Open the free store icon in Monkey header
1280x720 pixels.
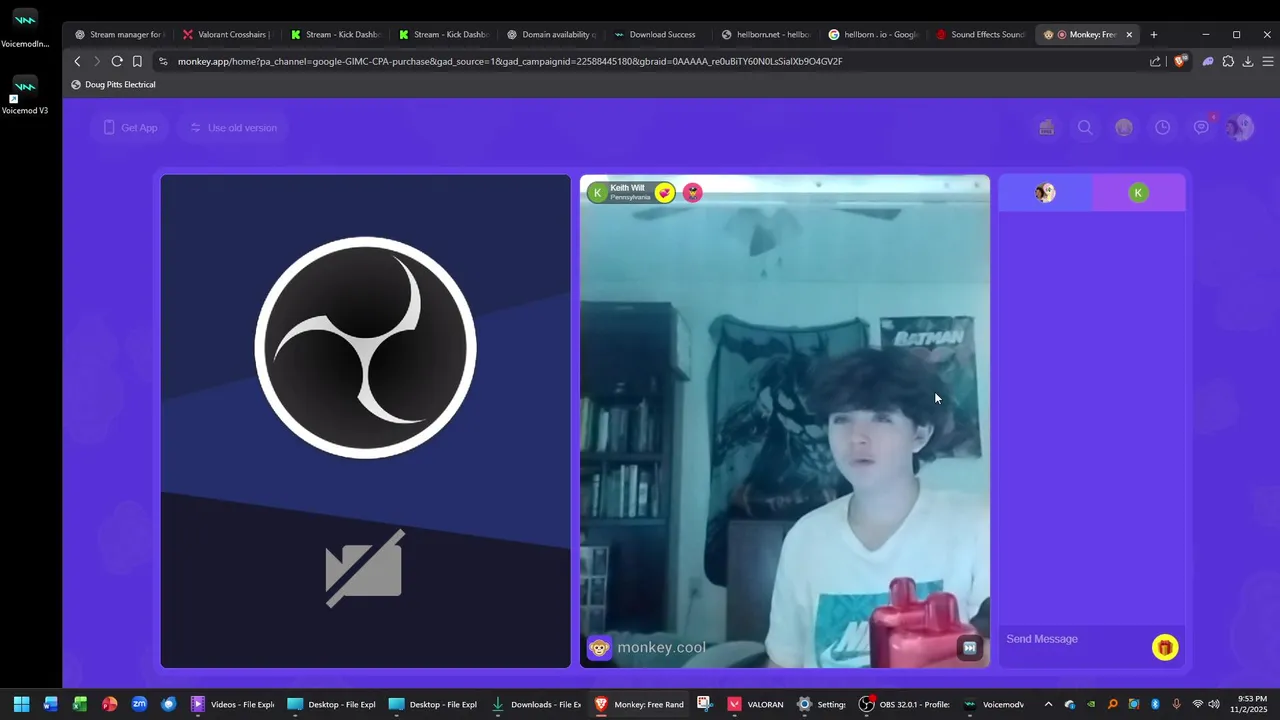coord(1046,127)
